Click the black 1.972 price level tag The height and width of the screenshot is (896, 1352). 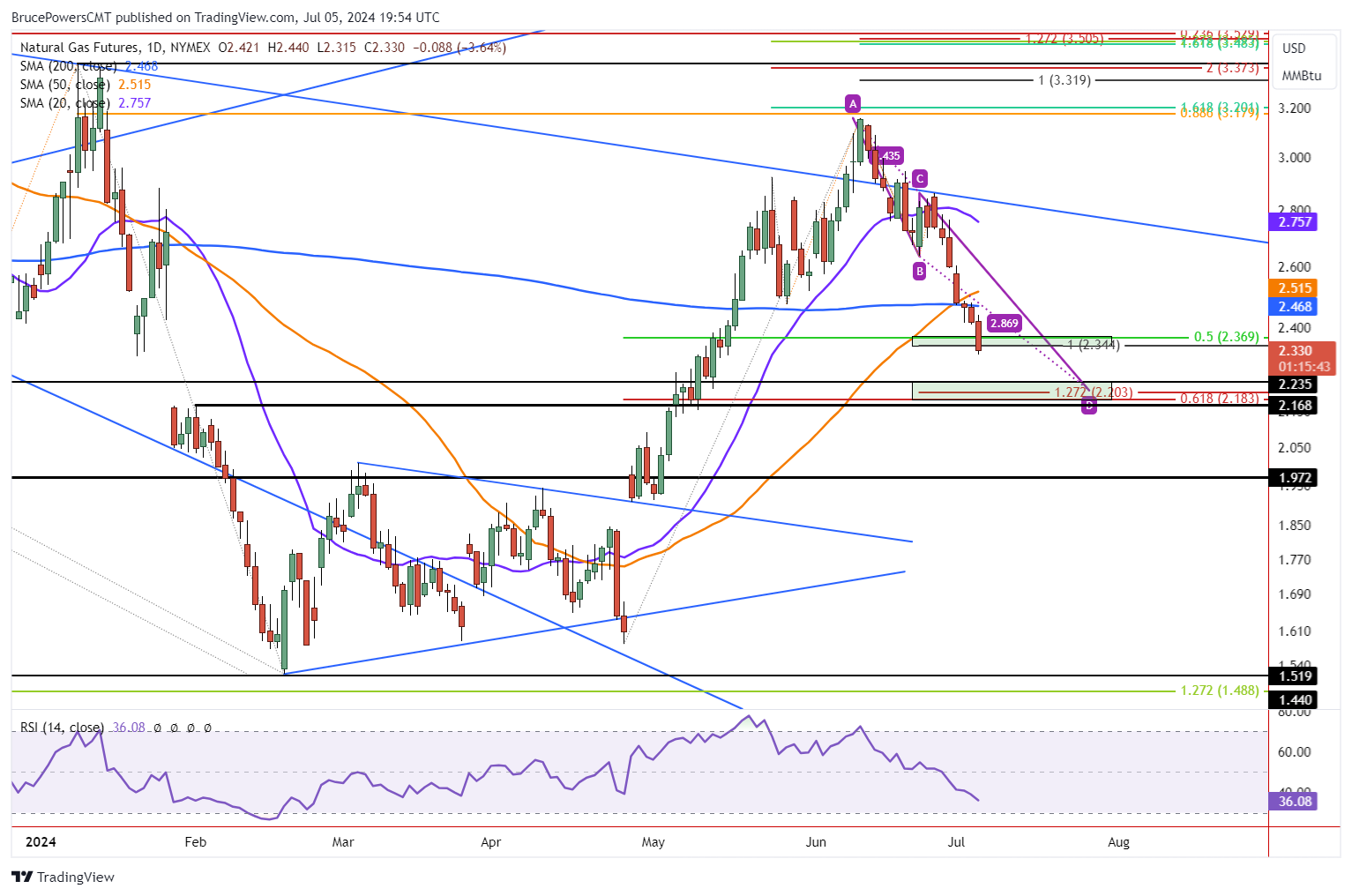[x=1295, y=478]
